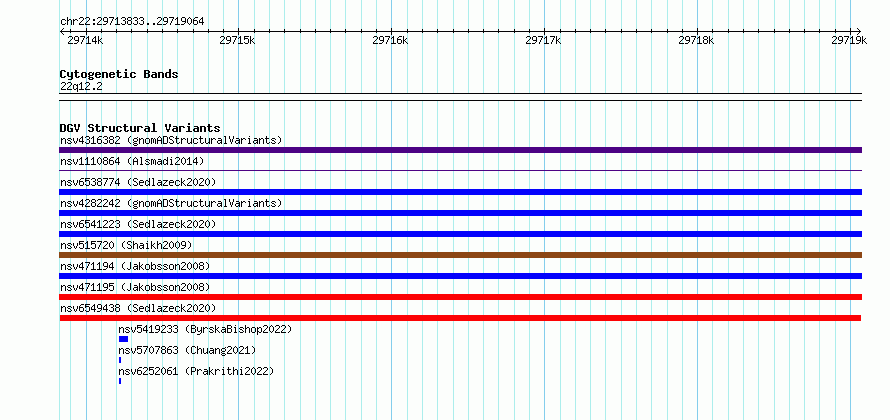Click the left arrow of the ruler
890x420 pixels.
(62, 31)
